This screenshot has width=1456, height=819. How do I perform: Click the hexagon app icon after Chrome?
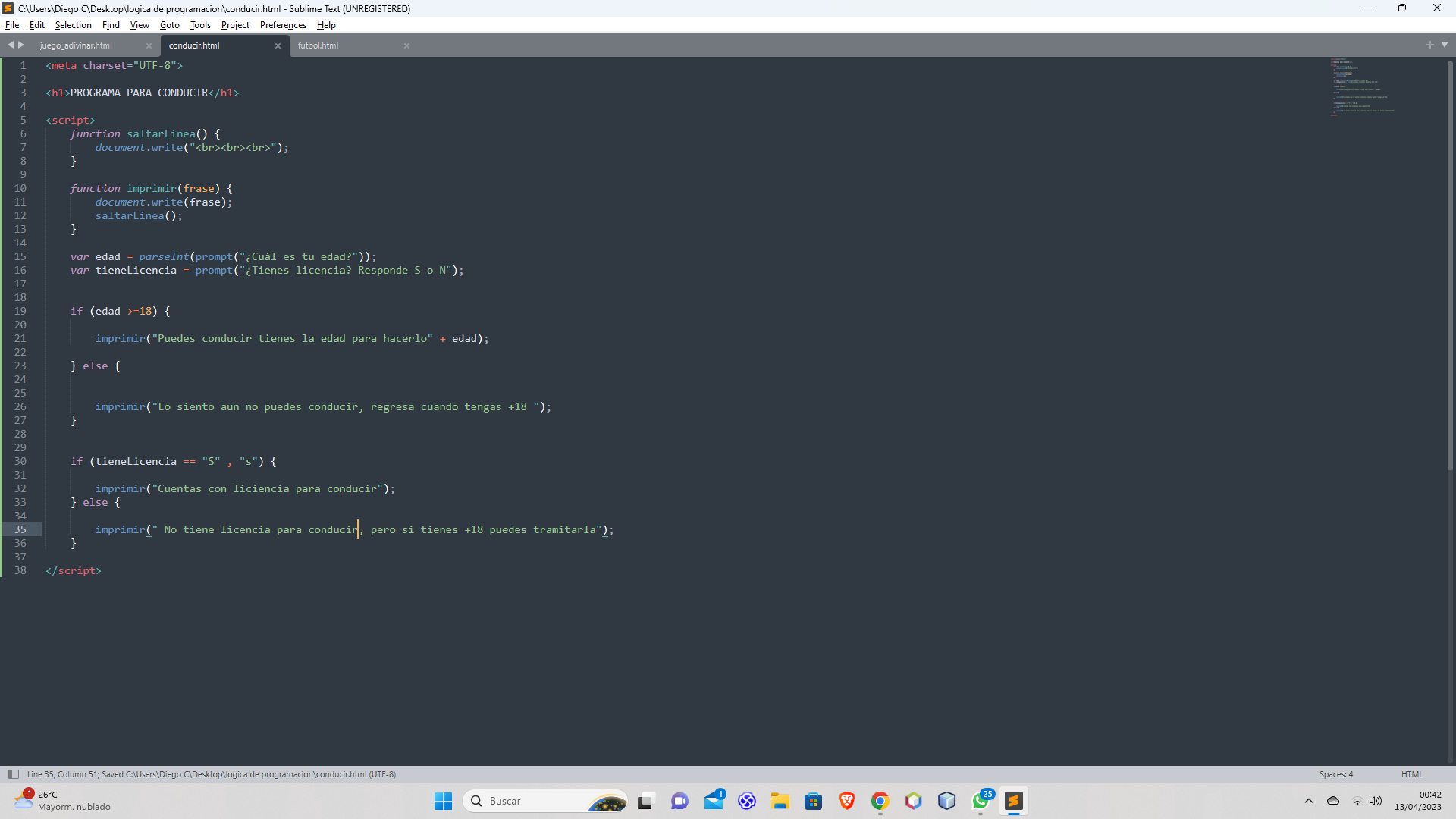pos(914,801)
